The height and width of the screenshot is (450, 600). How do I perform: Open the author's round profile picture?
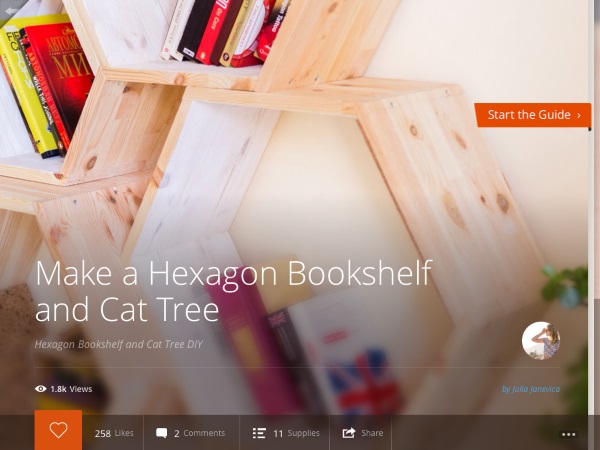point(541,341)
